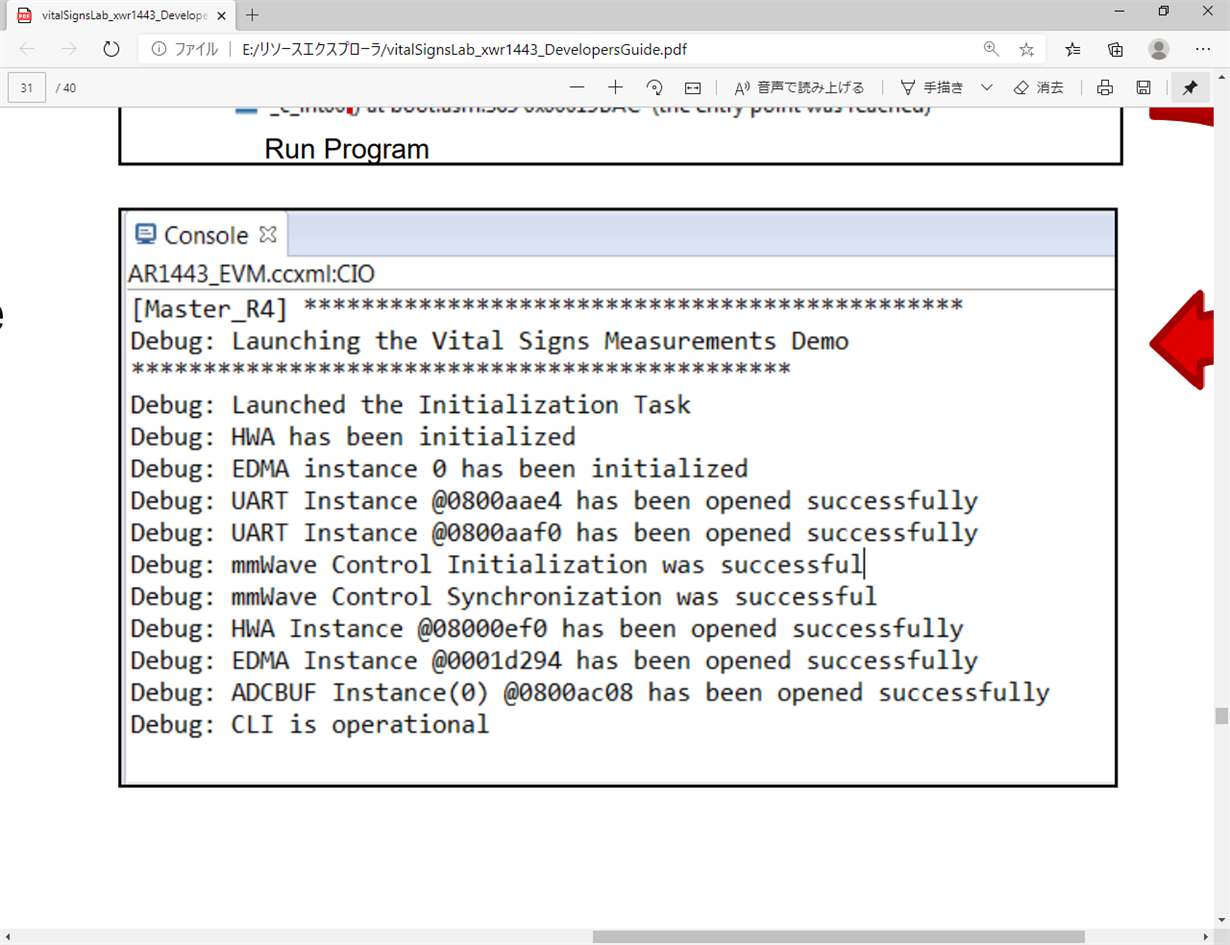This screenshot has height=945, width=1230.
Task: Select the 消去 (Erase) tool
Action: [x=1040, y=87]
